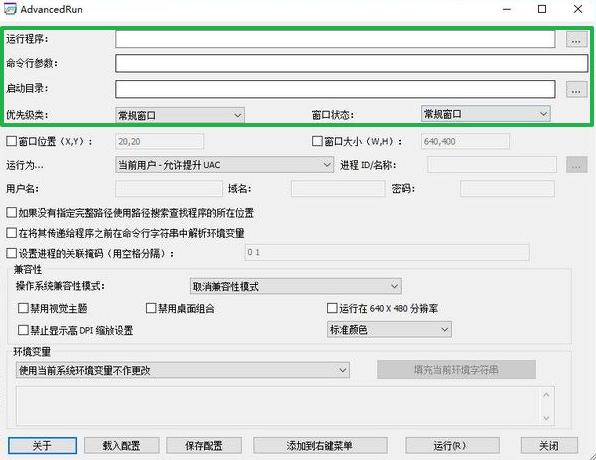This screenshot has width=596, height=460.
Task: Click the 域名 input field
Action: coord(338,189)
